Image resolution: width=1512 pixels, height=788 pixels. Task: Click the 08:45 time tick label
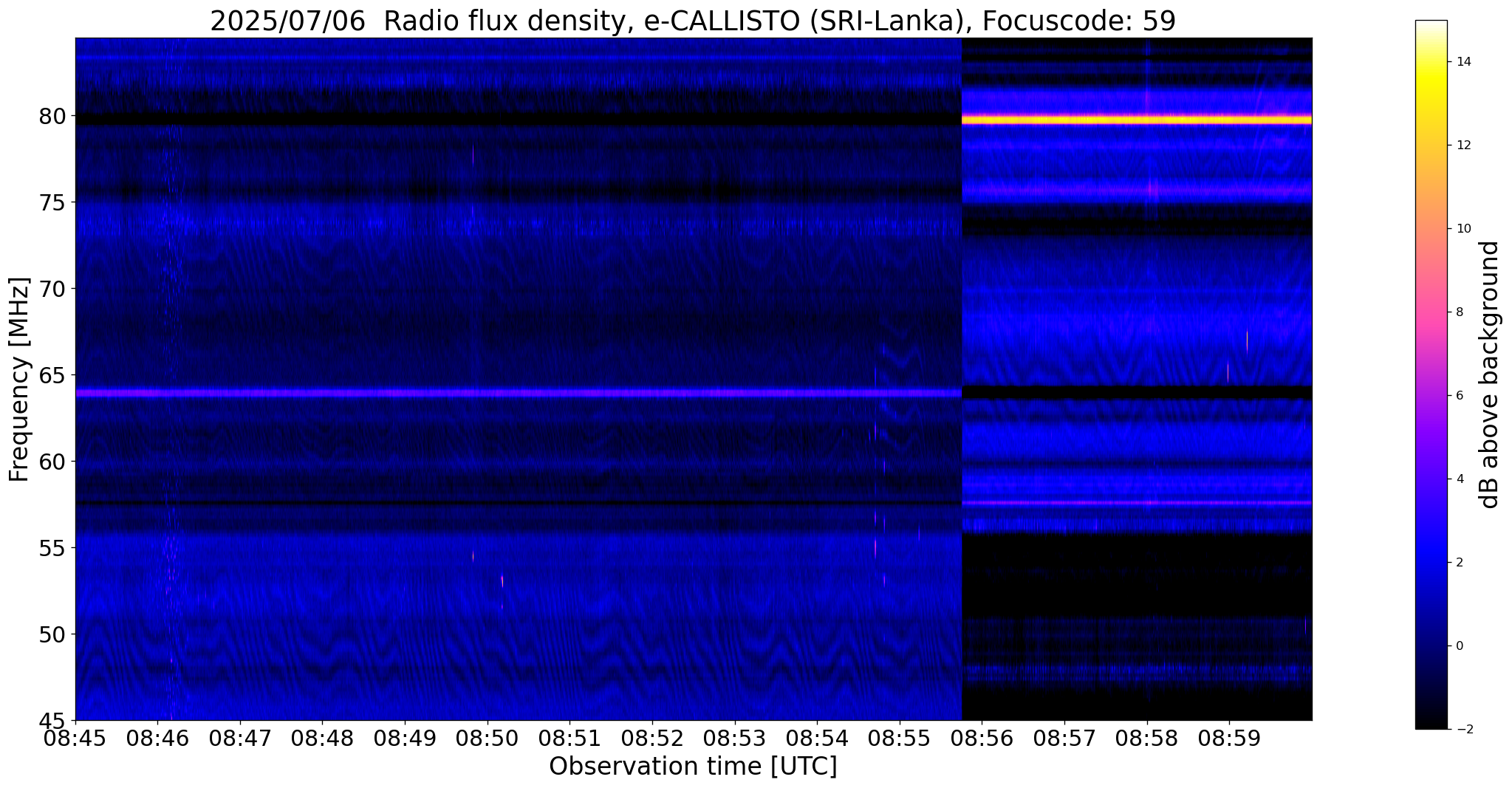point(76,739)
